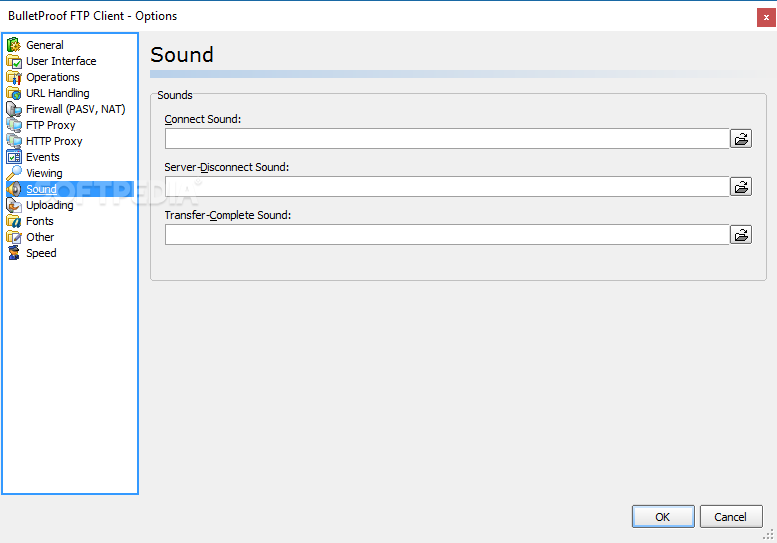
Task: Click the General category icon
Action: tap(14, 45)
